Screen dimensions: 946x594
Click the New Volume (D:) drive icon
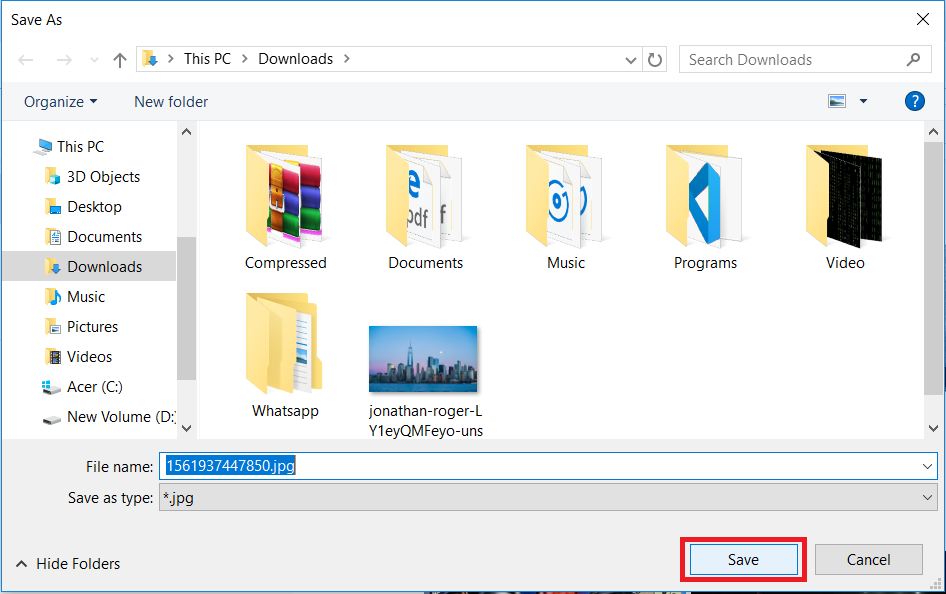point(52,419)
